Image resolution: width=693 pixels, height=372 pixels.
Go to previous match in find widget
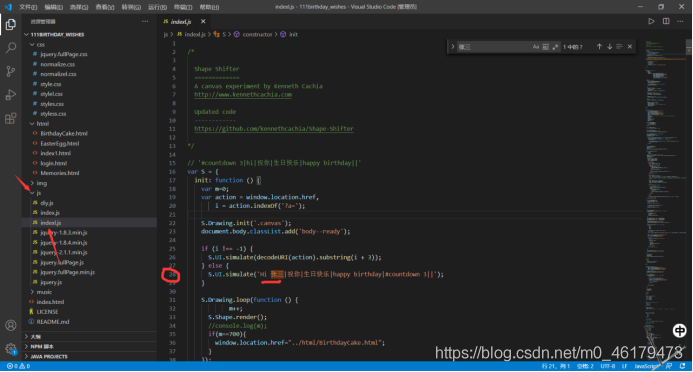click(x=599, y=46)
